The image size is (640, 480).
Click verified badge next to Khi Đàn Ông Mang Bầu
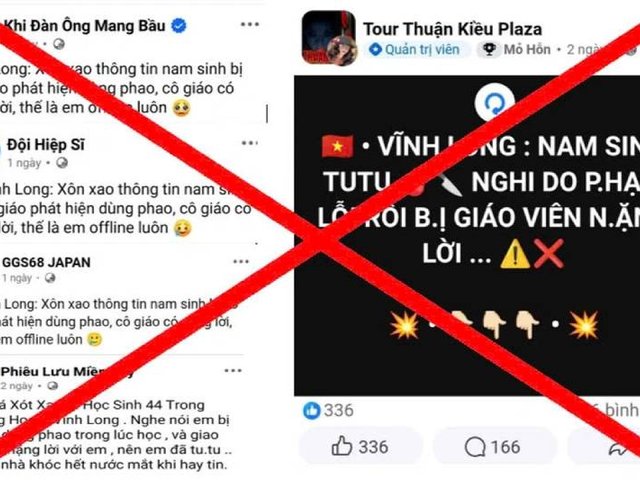(179, 25)
